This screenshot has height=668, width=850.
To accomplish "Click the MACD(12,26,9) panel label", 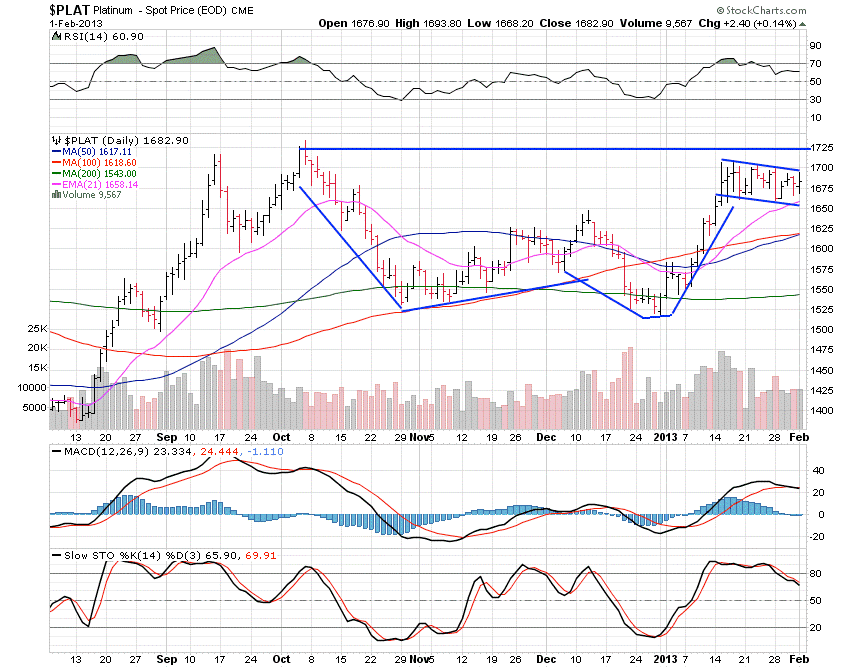I will [x=90, y=454].
